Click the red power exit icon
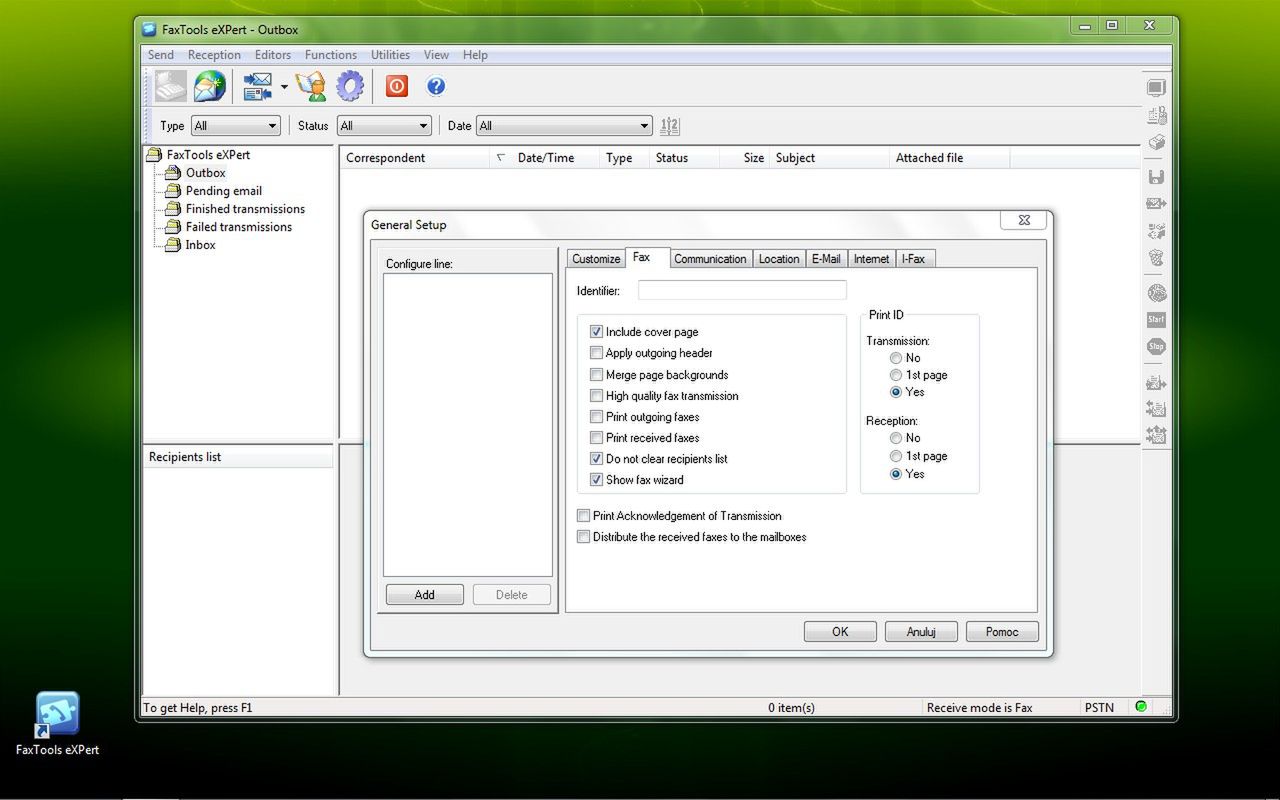Screen dimensions: 1280x800 pos(397,87)
